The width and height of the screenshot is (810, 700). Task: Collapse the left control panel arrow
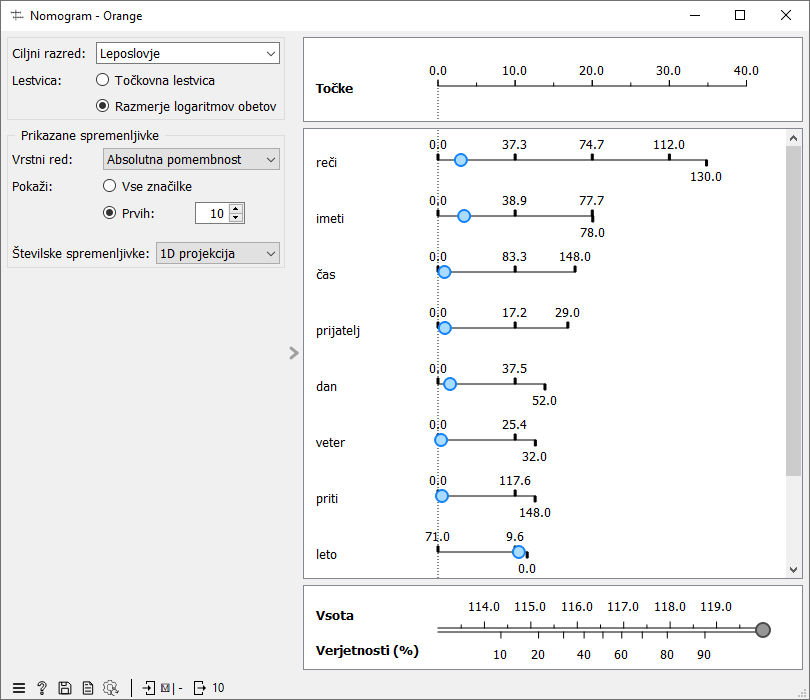point(293,353)
